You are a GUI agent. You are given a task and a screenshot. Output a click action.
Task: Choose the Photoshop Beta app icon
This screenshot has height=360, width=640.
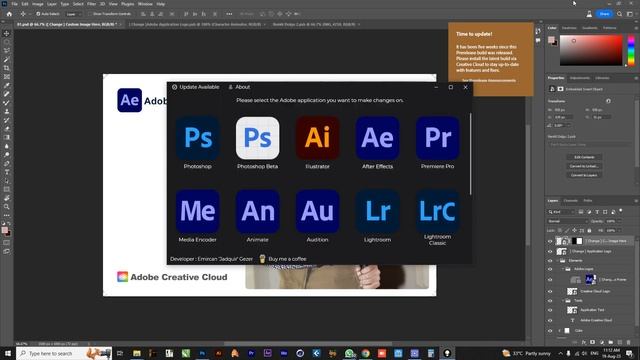[258, 138]
